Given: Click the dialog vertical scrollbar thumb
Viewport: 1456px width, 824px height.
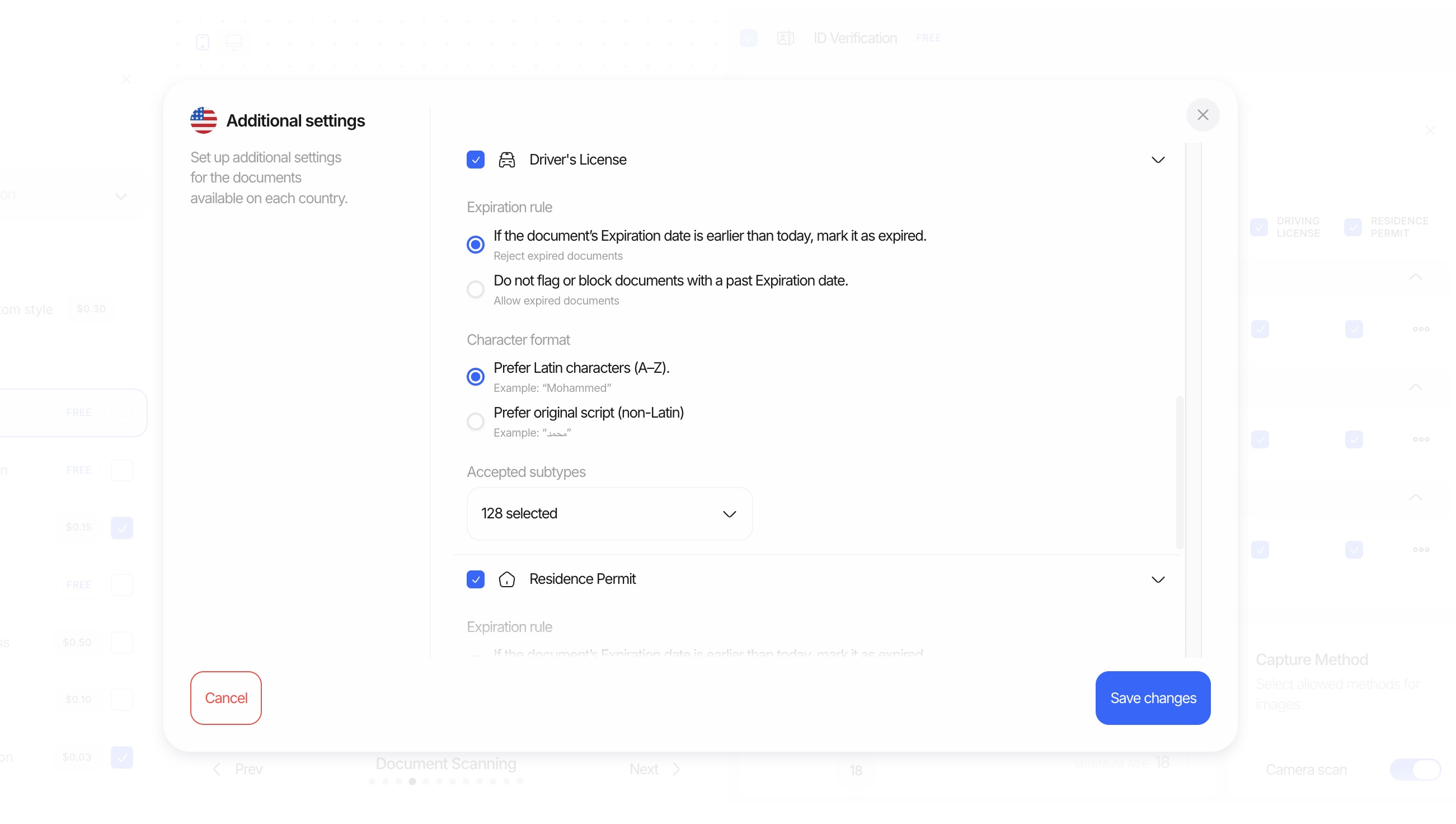Looking at the screenshot, I should point(1180,472).
